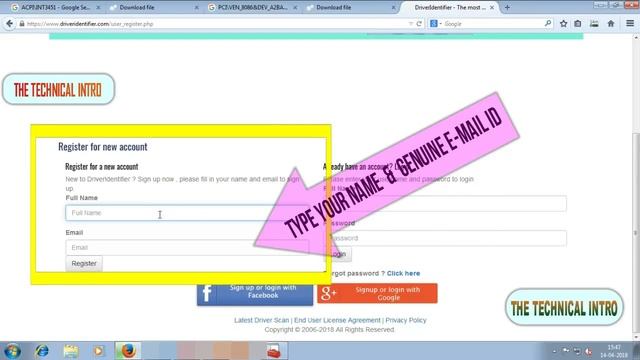Open the network tray icon
This screenshot has height=360, width=640.
(x=577, y=351)
